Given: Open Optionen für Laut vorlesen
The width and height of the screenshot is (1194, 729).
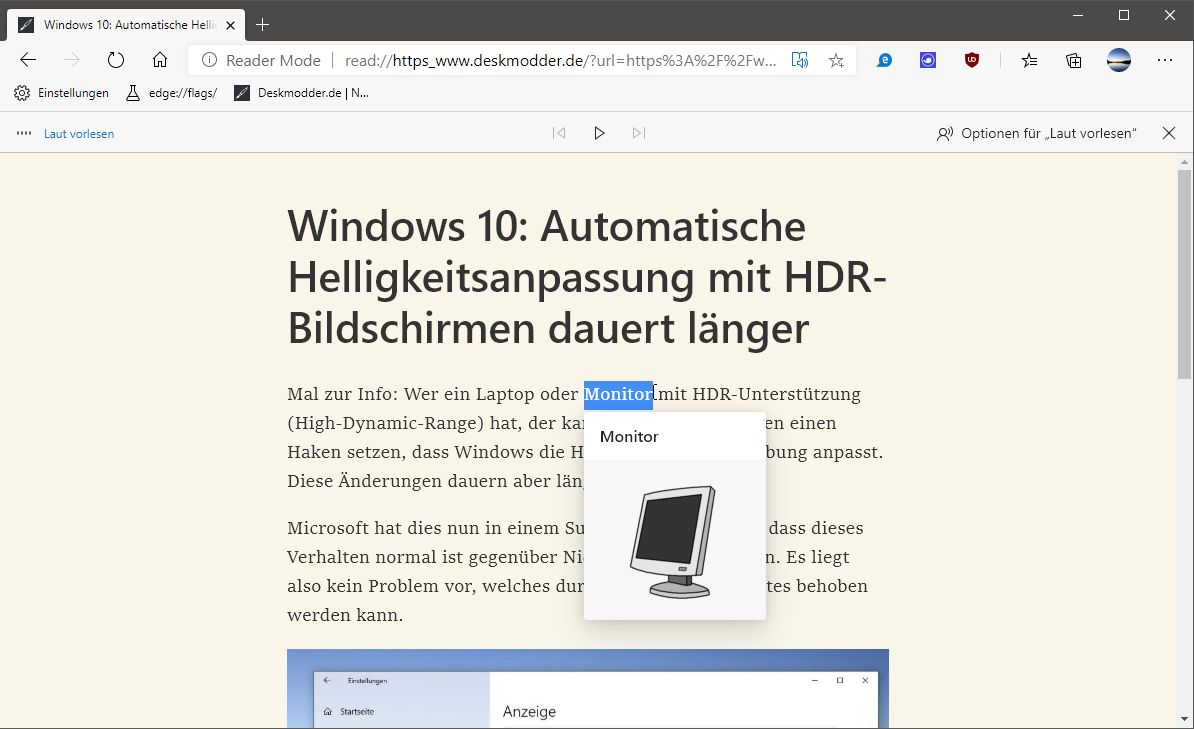Looking at the screenshot, I should [1036, 133].
